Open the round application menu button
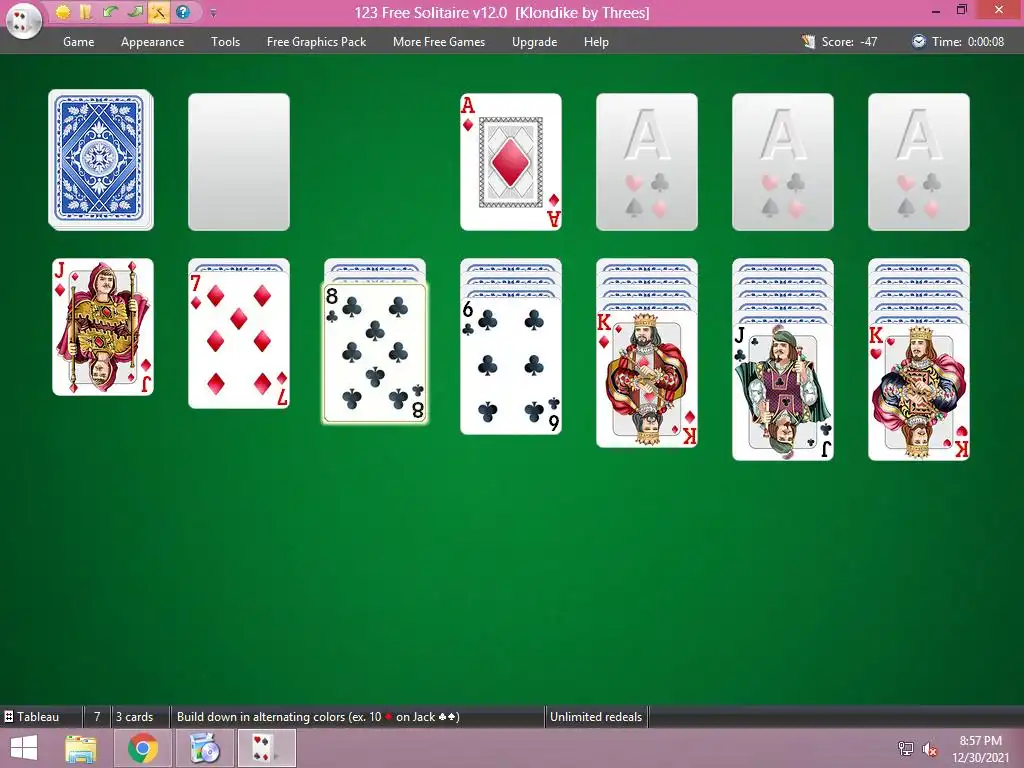This screenshot has width=1024, height=768. [24, 20]
